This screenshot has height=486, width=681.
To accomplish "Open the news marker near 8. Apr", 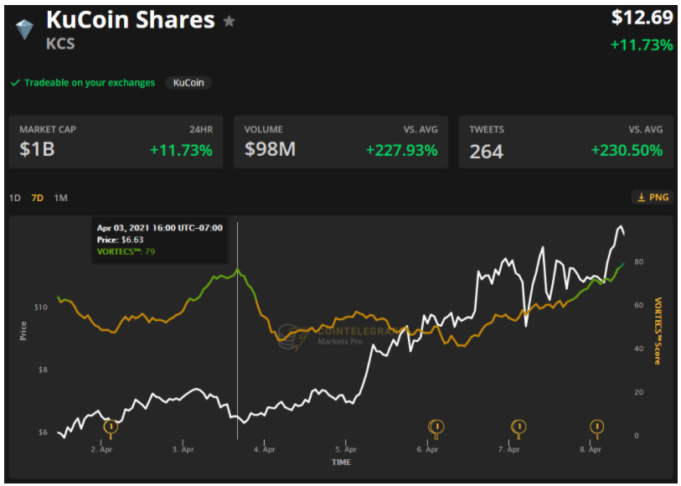I will point(597,427).
